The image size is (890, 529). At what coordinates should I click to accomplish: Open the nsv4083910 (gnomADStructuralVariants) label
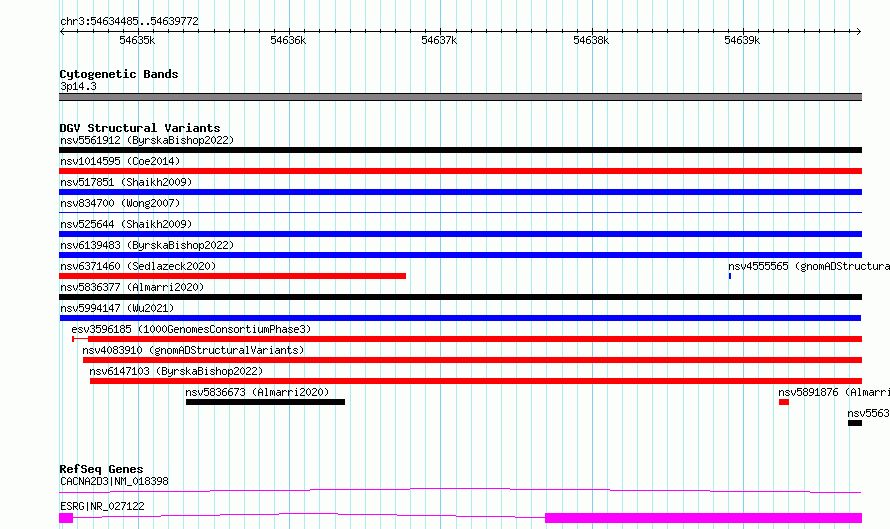(x=193, y=350)
